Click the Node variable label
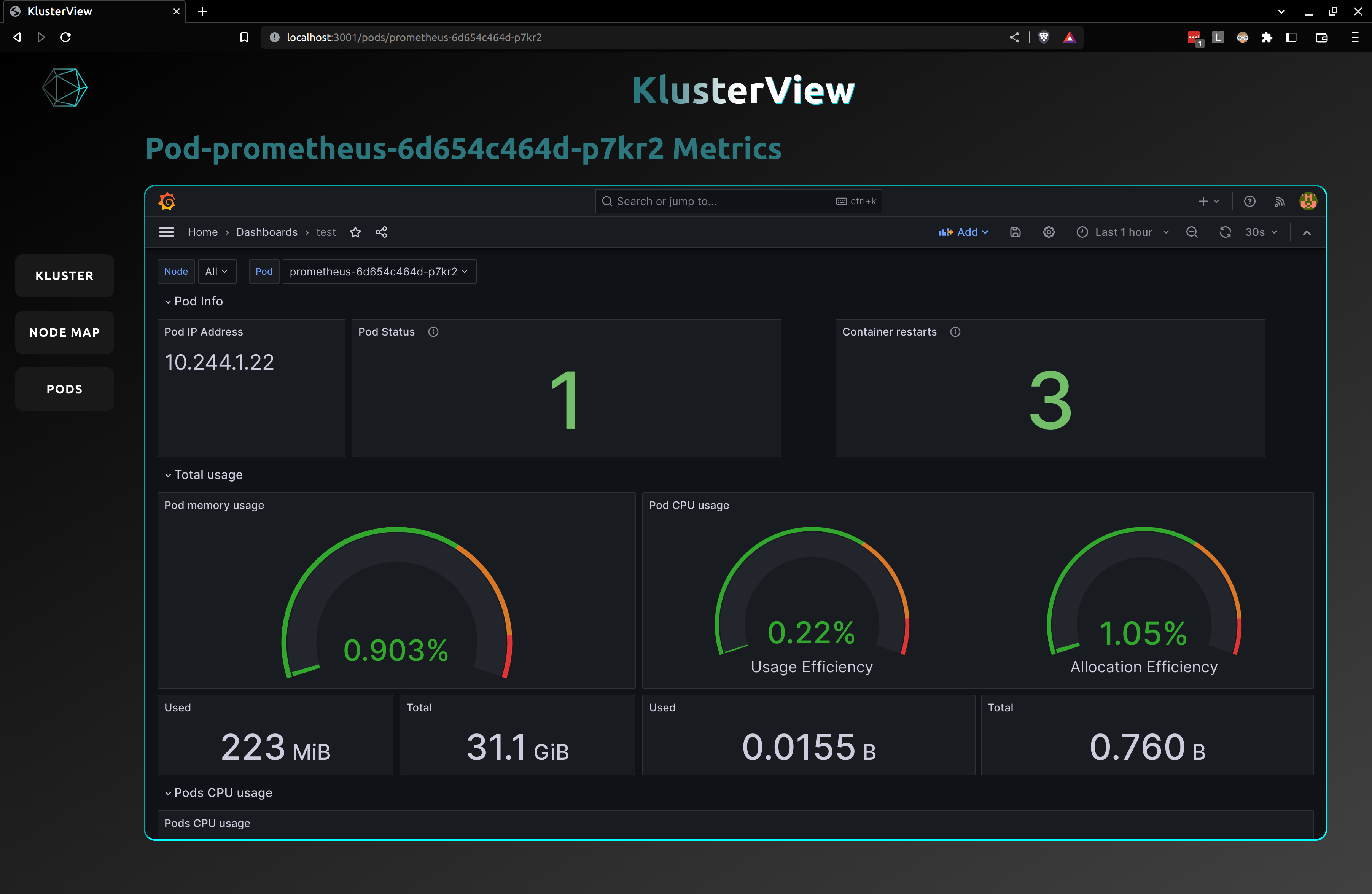The image size is (1372, 894). tap(176, 272)
